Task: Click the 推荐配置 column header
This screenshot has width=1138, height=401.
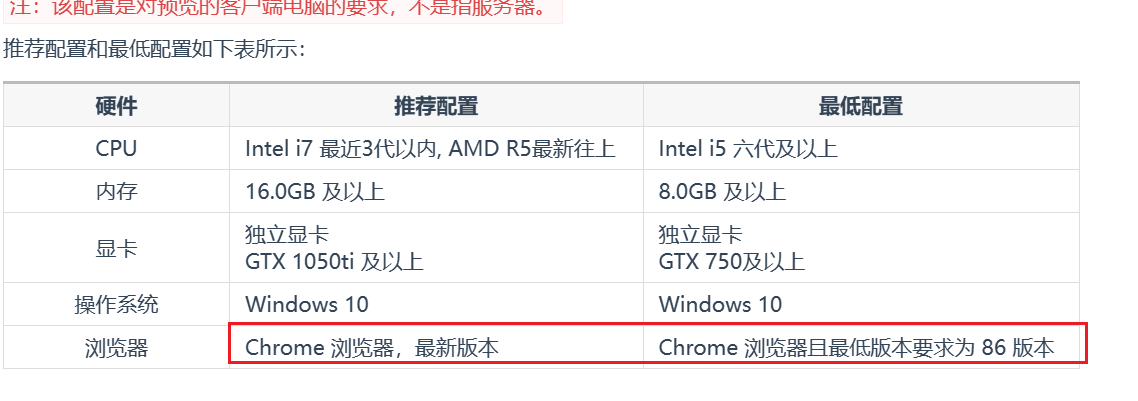Action: coord(436,107)
